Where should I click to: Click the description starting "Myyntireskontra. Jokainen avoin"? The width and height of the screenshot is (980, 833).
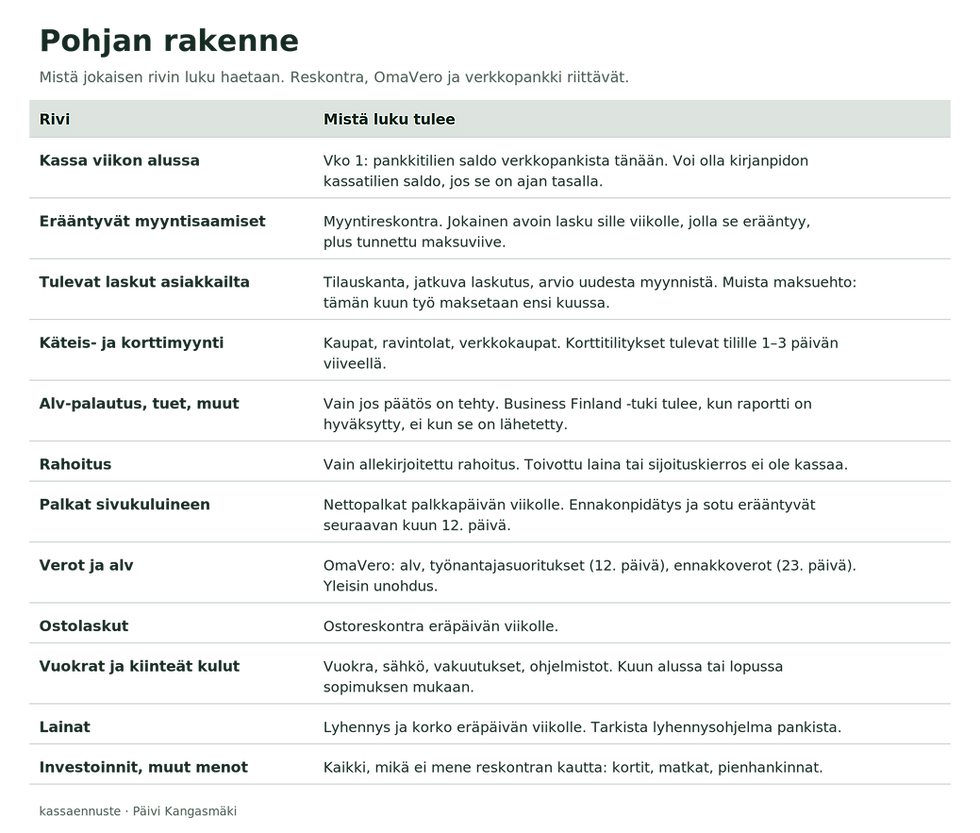tap(566, 231)
